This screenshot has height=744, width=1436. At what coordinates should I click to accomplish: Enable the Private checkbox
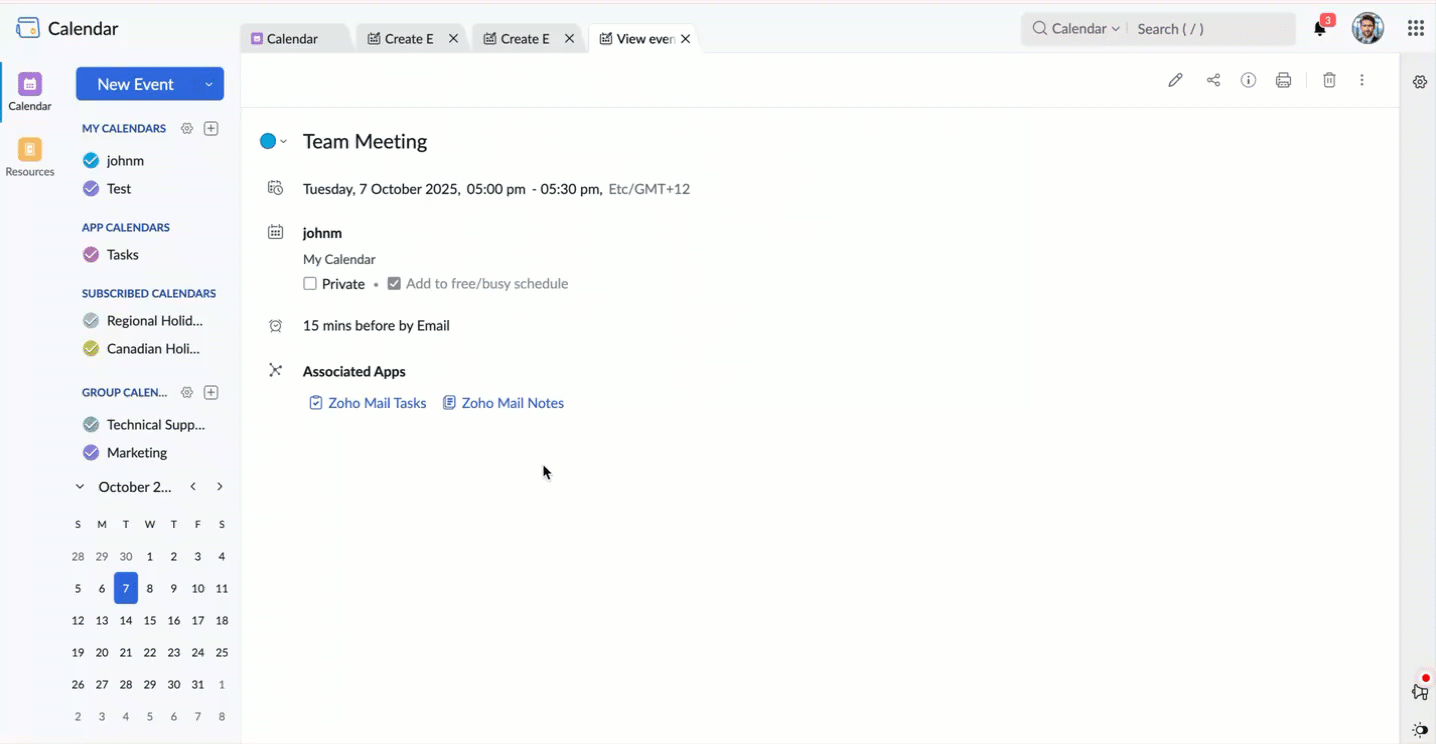click(310, 284)
